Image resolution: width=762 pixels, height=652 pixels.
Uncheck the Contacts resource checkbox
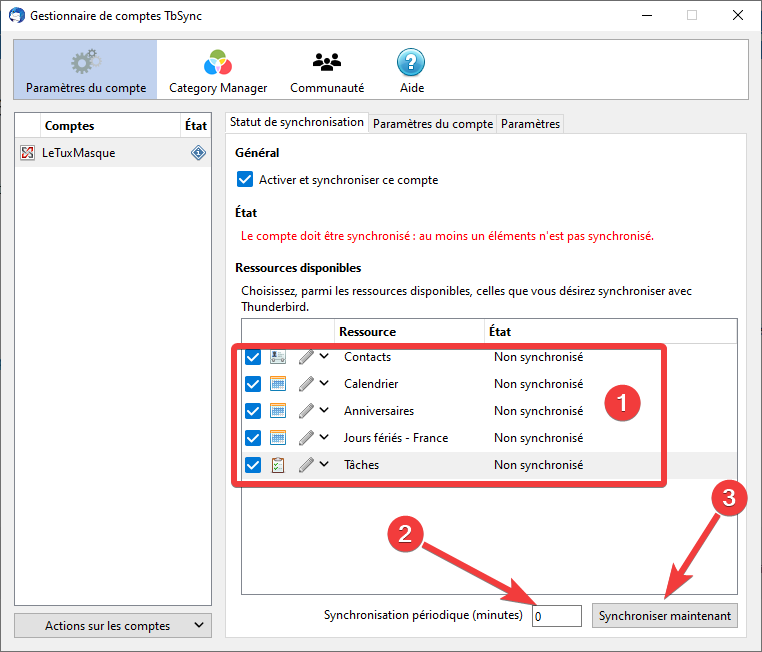pyautogui.click(x=253, y=357)
